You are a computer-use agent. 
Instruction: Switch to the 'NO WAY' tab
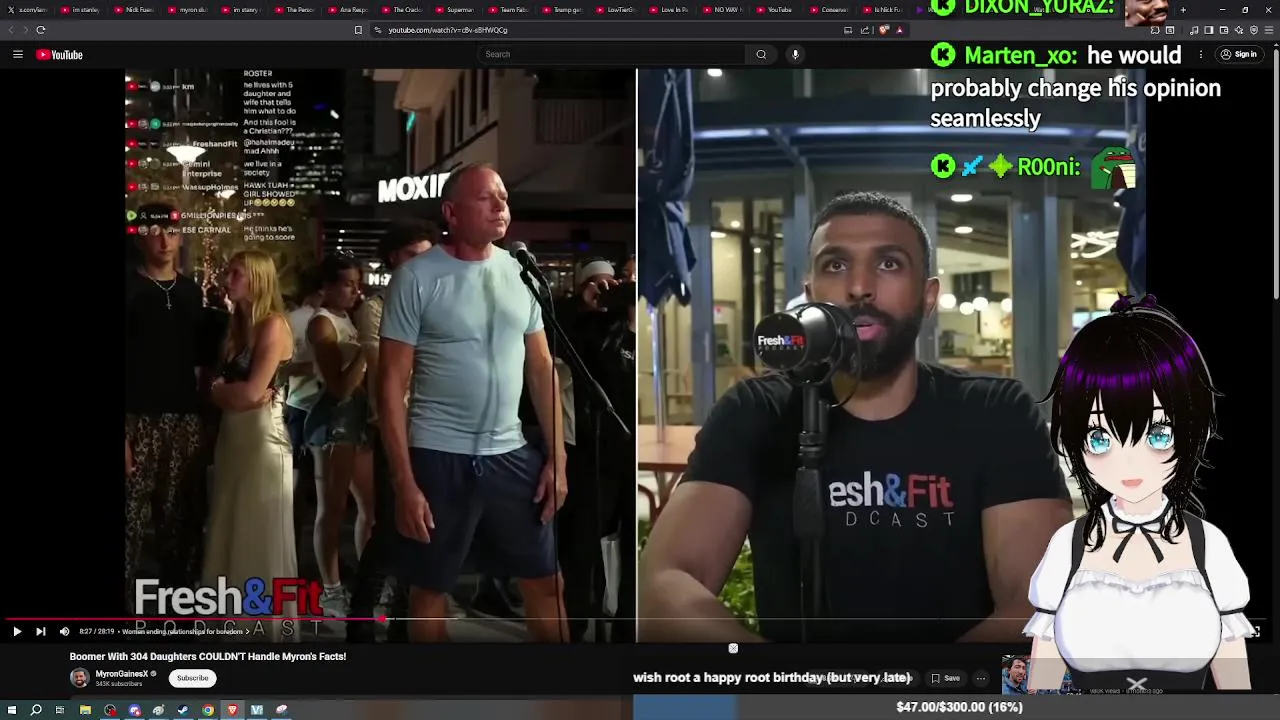pos(722,10)
